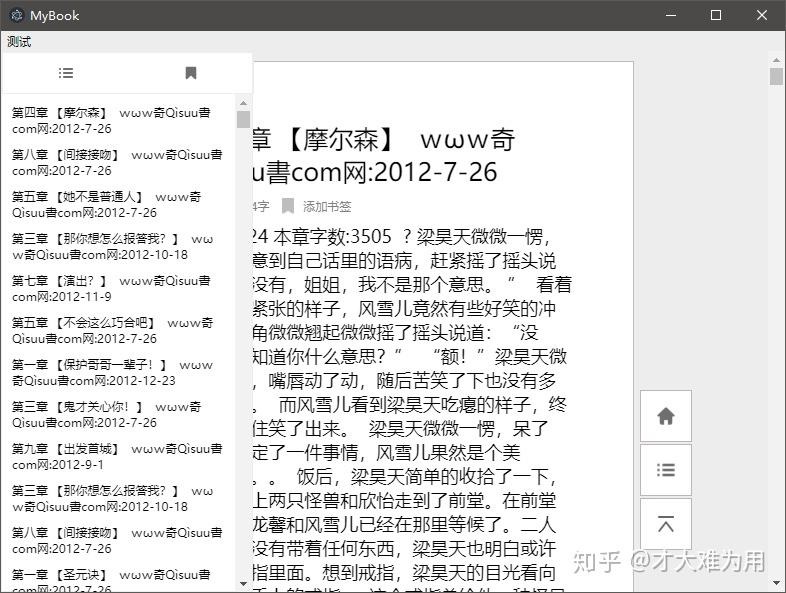The height and width of the screenshot is (593, 786).
Task: Switch to the bookmarks tab
Action: 190,73
